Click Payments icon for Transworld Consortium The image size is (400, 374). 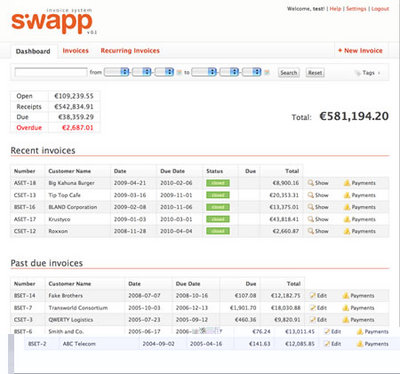(346, 308)
